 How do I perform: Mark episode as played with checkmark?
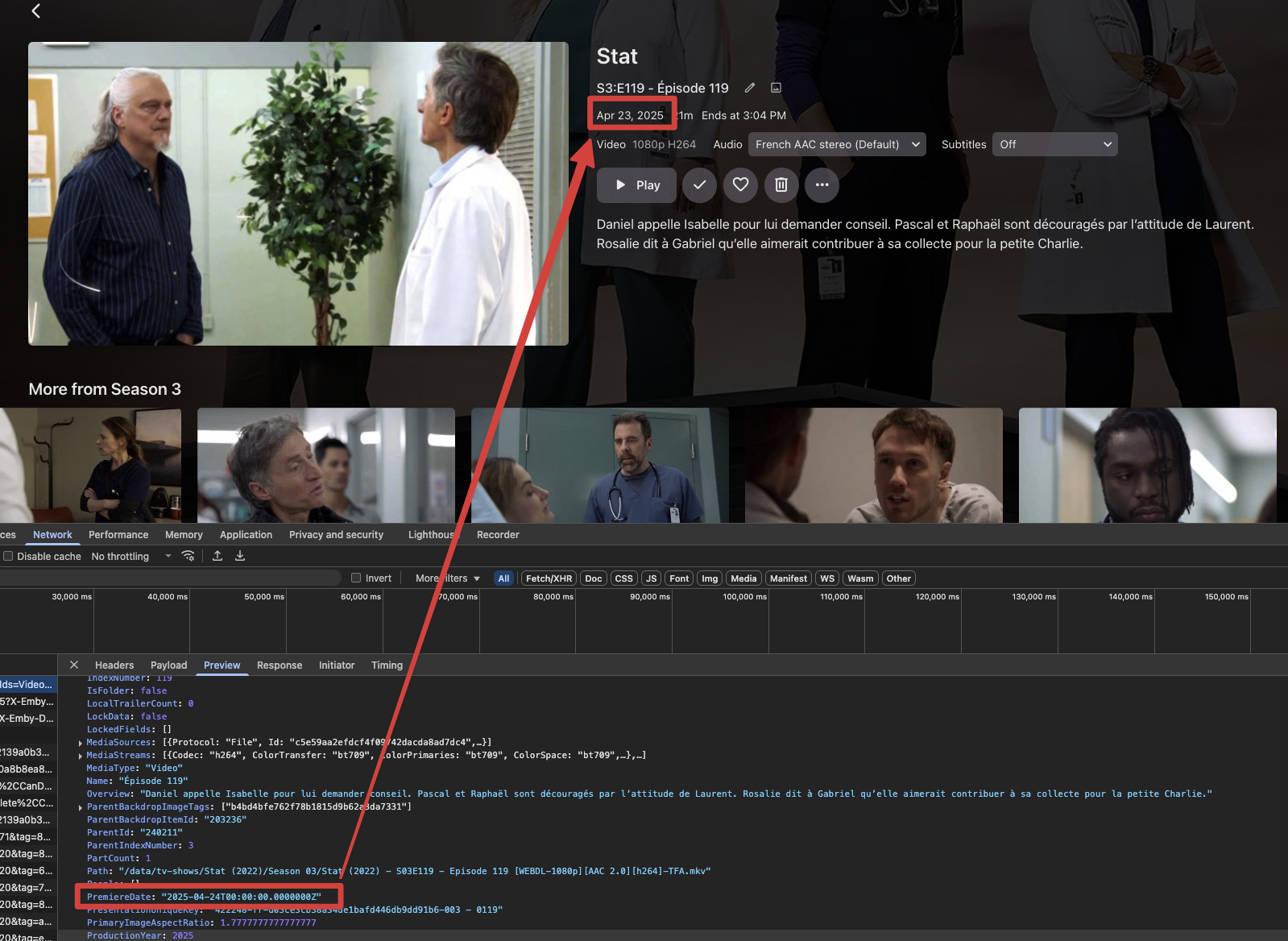pos(699,185)
